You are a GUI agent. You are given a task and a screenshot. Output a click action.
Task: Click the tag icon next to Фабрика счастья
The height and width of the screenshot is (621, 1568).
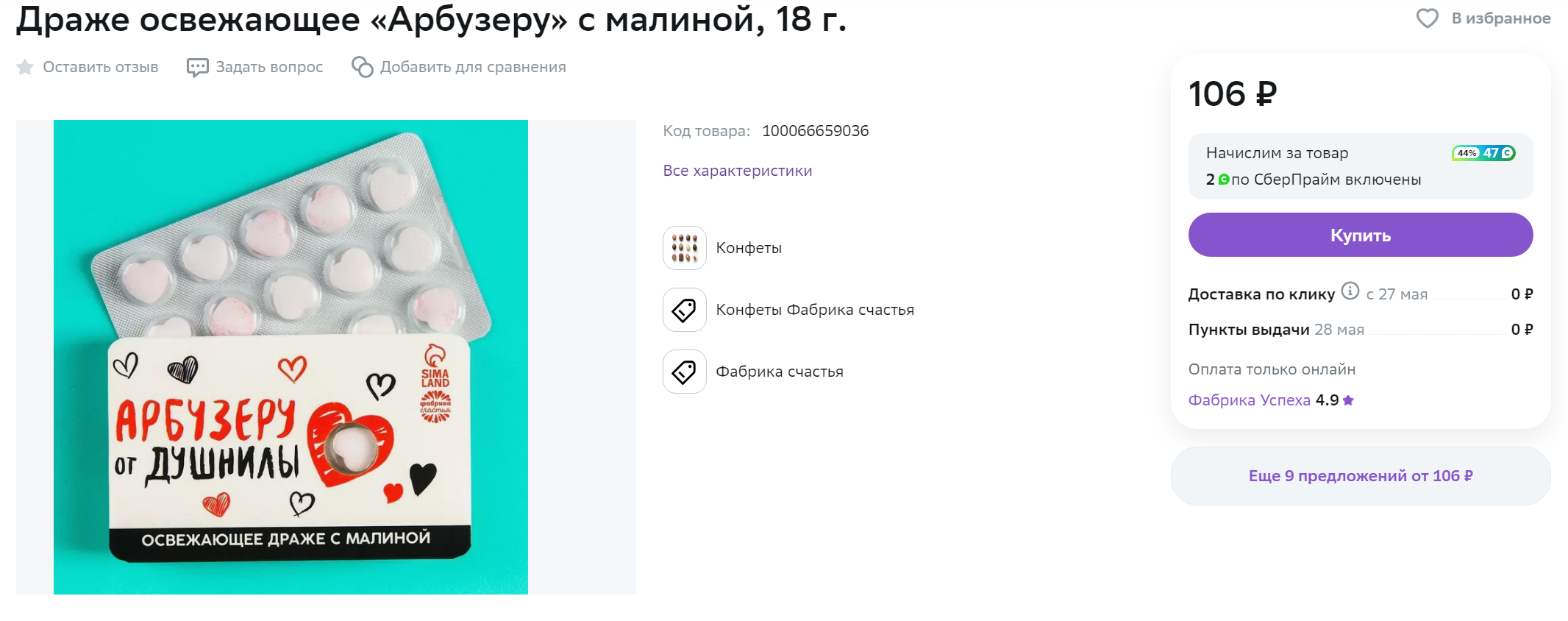(684, 372)
